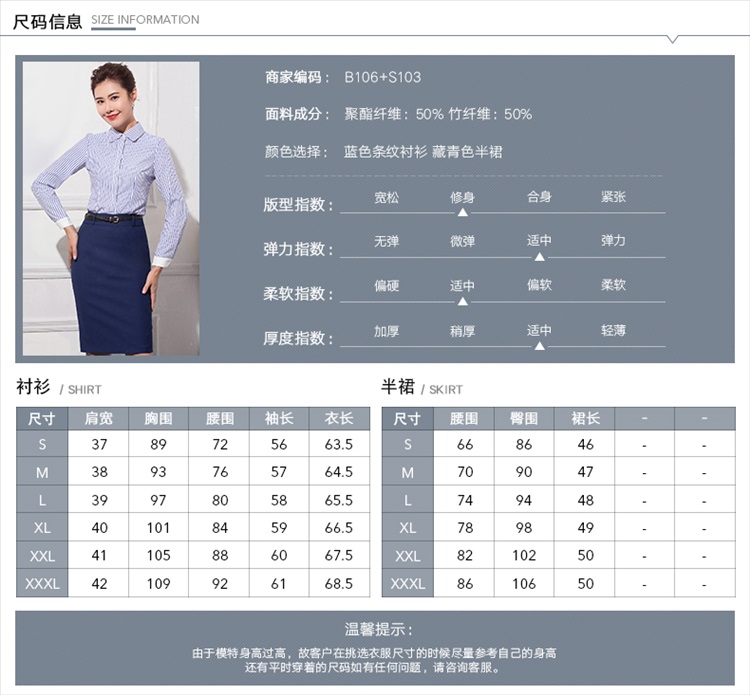Image resolution: width=750 pixels, height=695 pixels.
Task: Click the triangle marker on 柔软指数 scale
Action: click(462, 301)
